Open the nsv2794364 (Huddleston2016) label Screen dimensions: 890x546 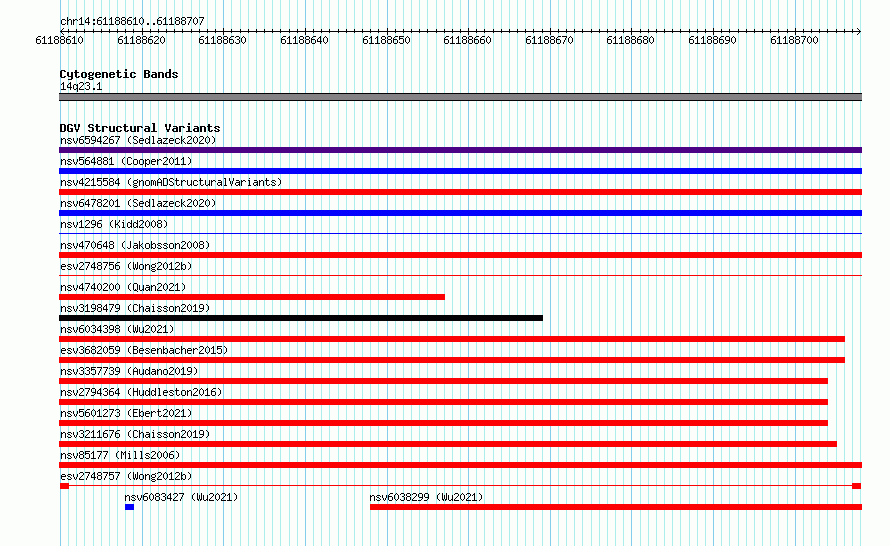(x=141, y=392)
